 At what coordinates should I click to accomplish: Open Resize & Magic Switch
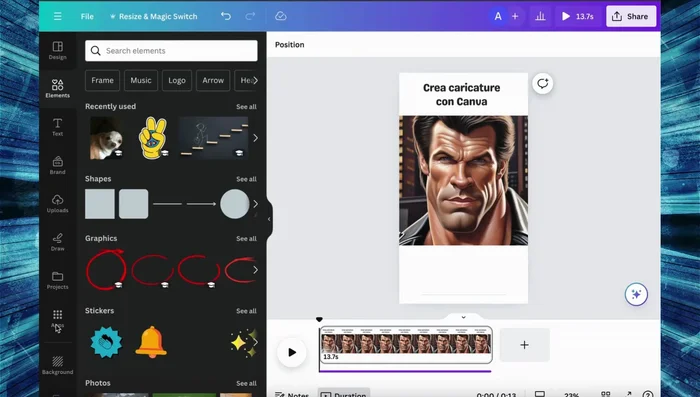pyautogui.click(x=153, y=17)
